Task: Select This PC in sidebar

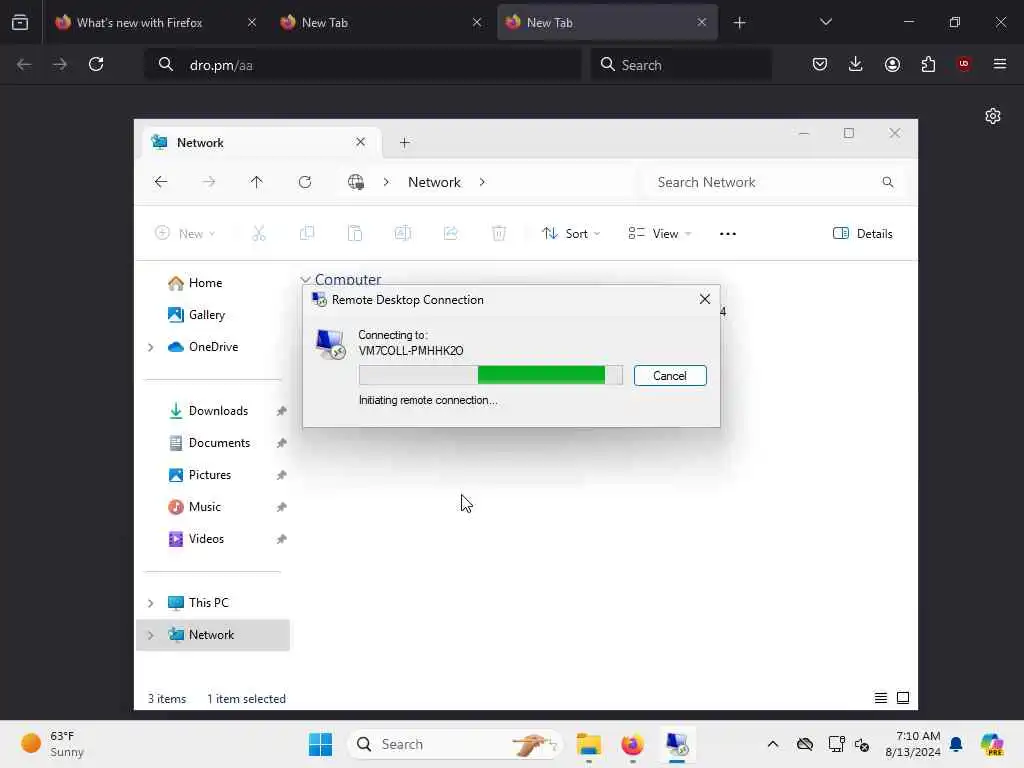Action: pyautogui.click(x=208, y=603)
